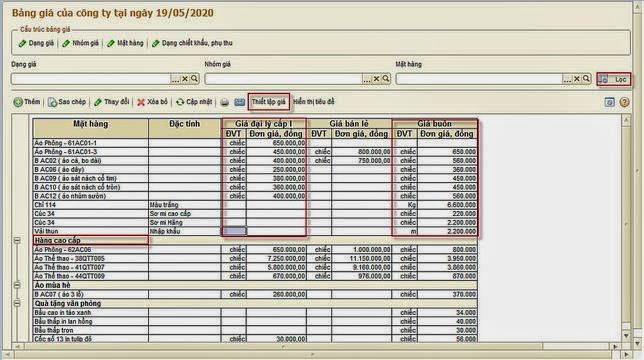644x360 pixels.
Task: Click the Mặt hàng column header
Action: click(91, 128)
